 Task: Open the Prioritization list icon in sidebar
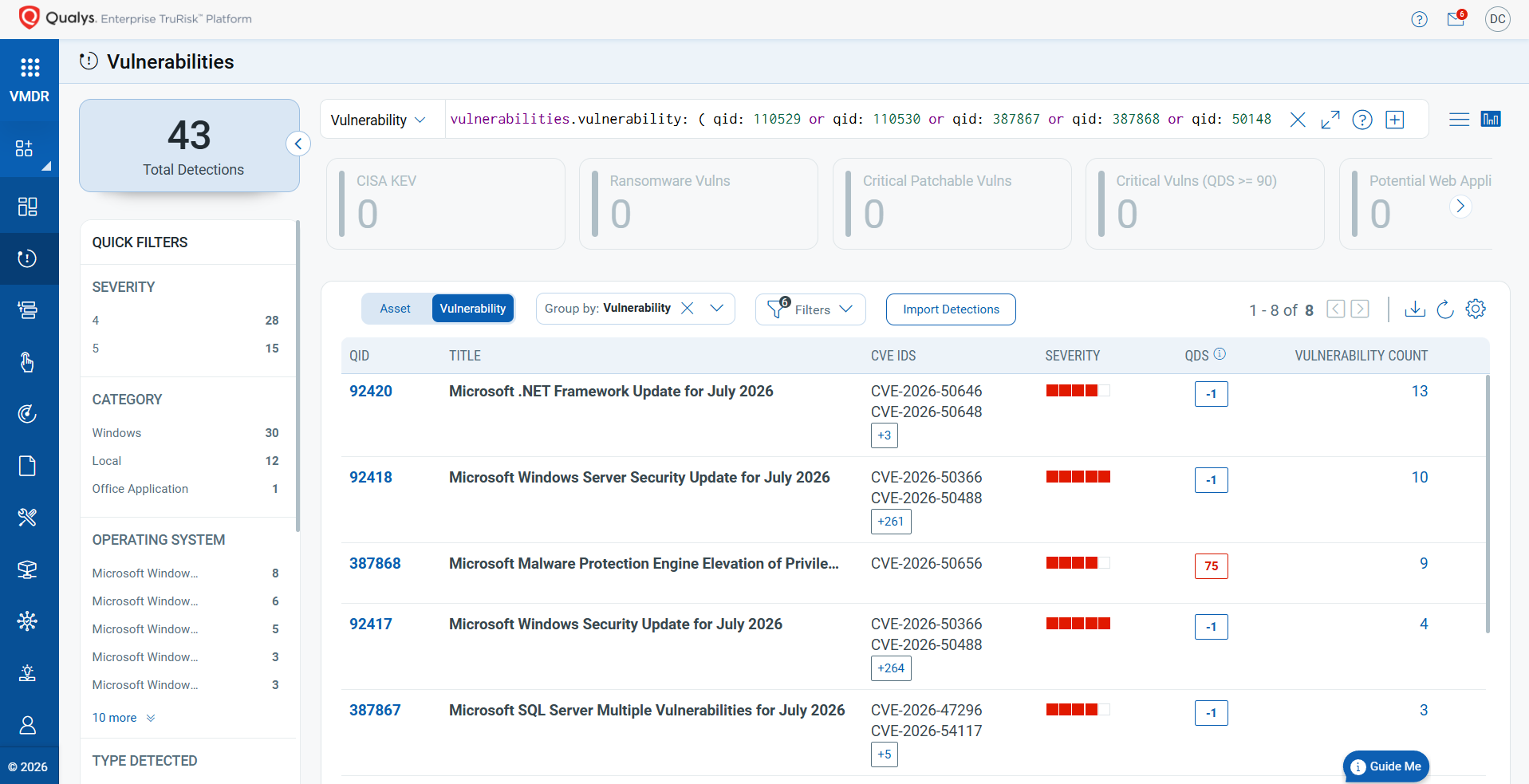pos(27,310)
